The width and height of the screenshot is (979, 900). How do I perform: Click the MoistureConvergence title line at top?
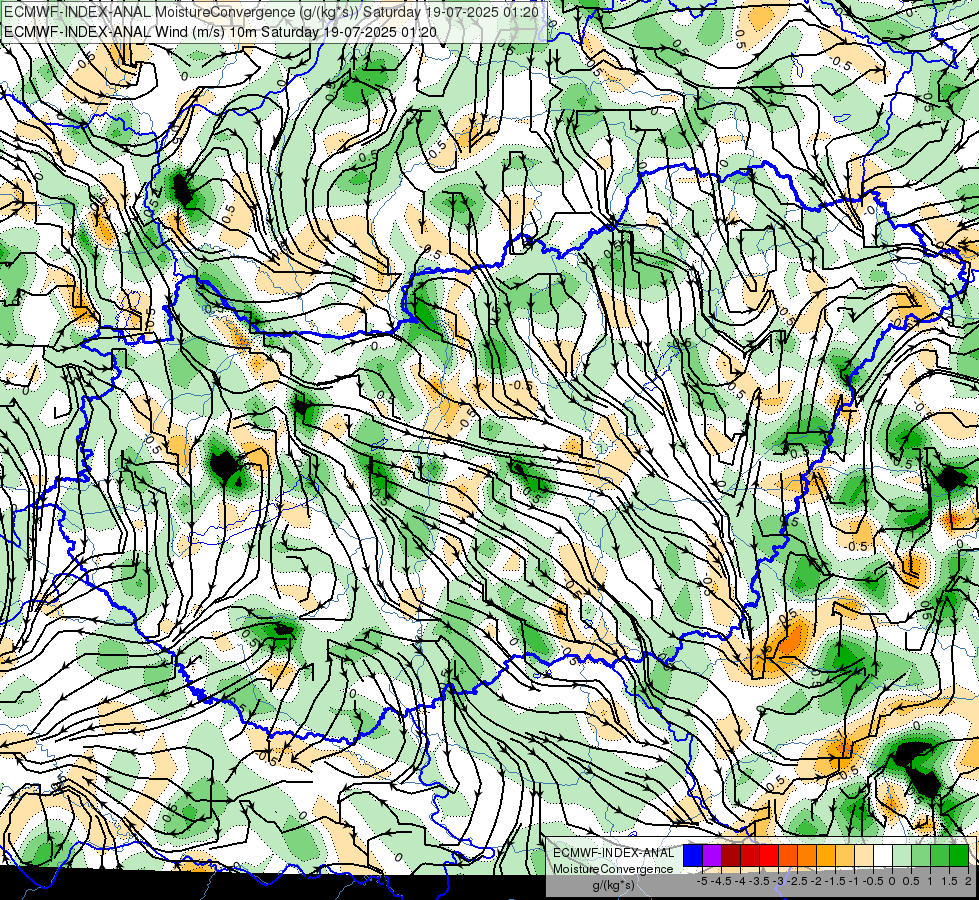click(271, 12)
